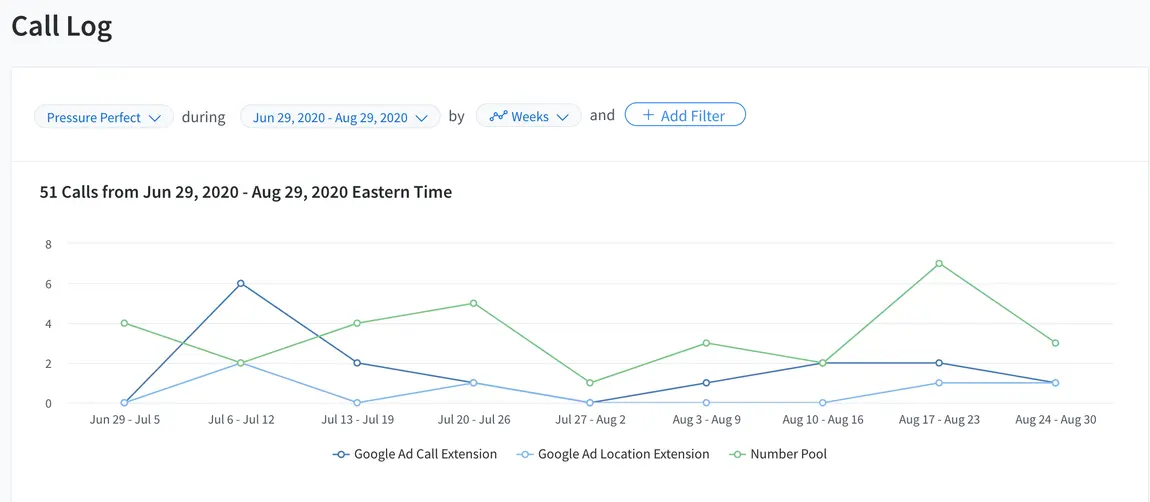Select Google Ad Location Extension point at Jul 13 - Jul 19
Viewport: 1150px width, 502px height.
click(356, 403)
